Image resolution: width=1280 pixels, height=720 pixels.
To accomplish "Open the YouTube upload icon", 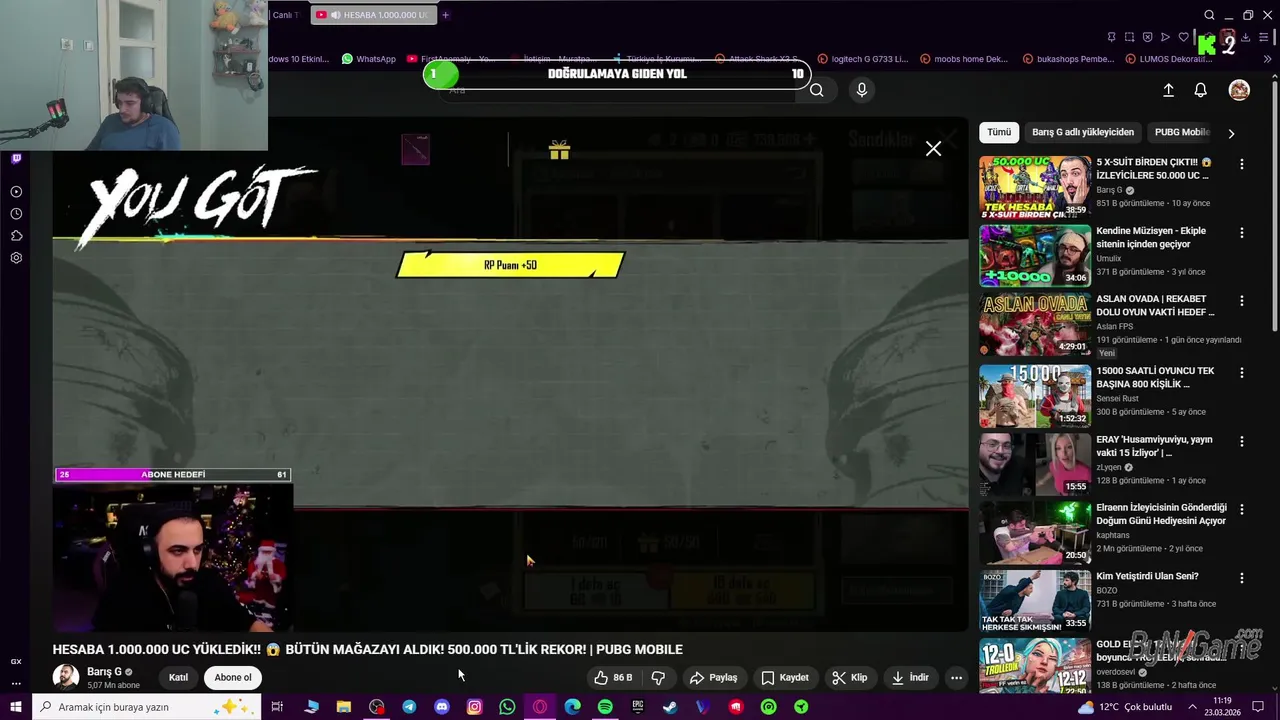I will [1168, 90].
